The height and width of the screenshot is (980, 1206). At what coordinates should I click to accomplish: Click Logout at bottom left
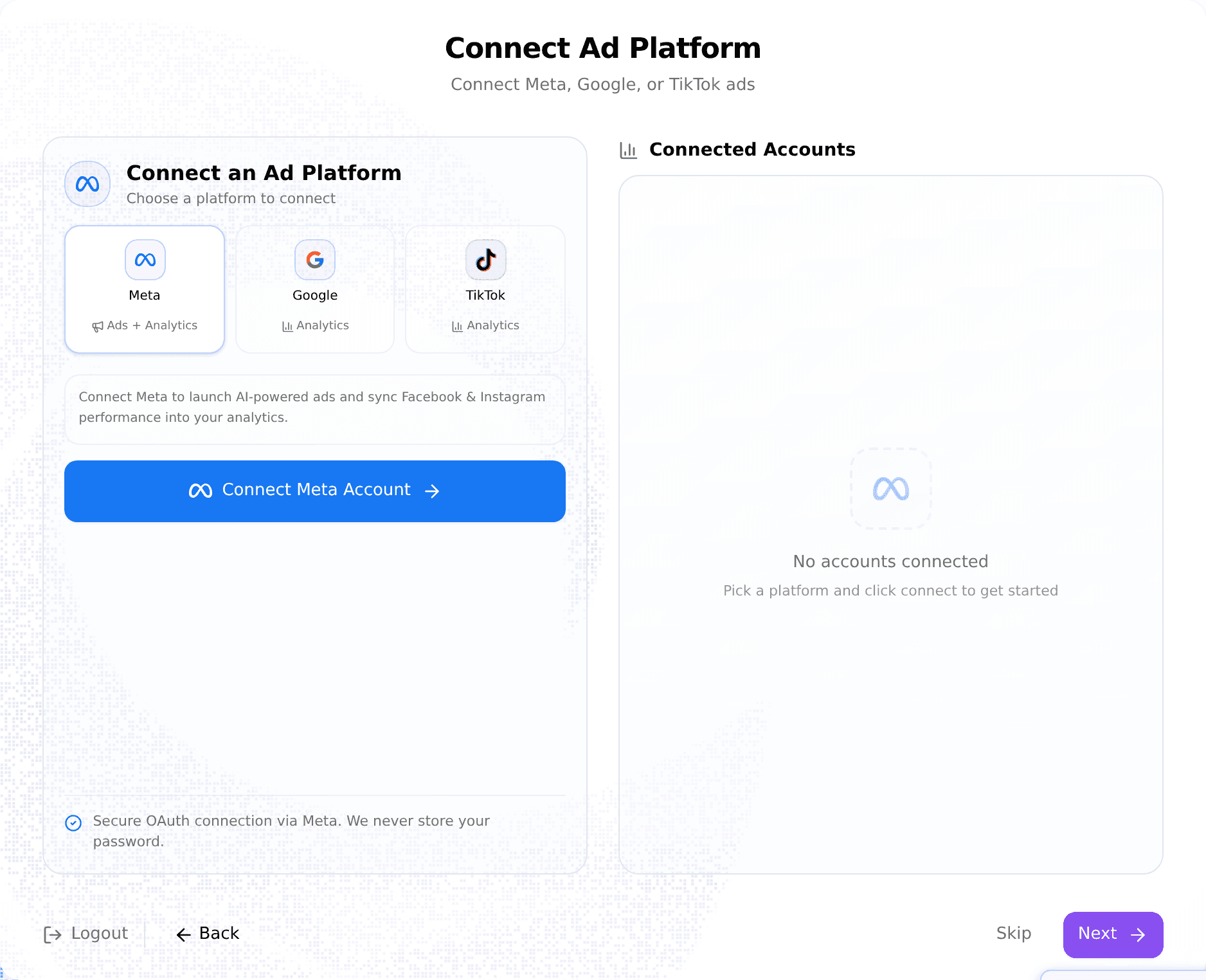(85, 934)
